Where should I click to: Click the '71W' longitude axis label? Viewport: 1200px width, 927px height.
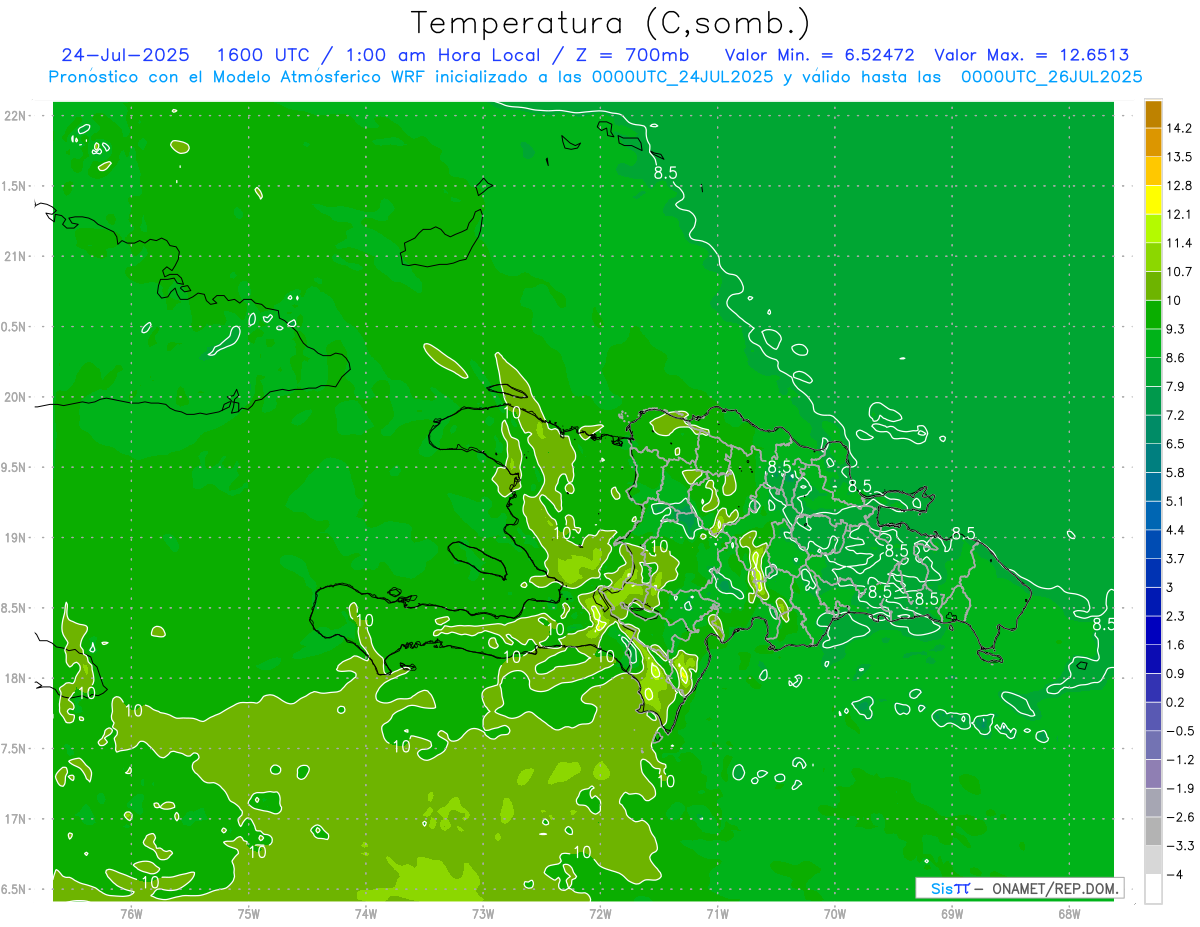coord(717,913)
